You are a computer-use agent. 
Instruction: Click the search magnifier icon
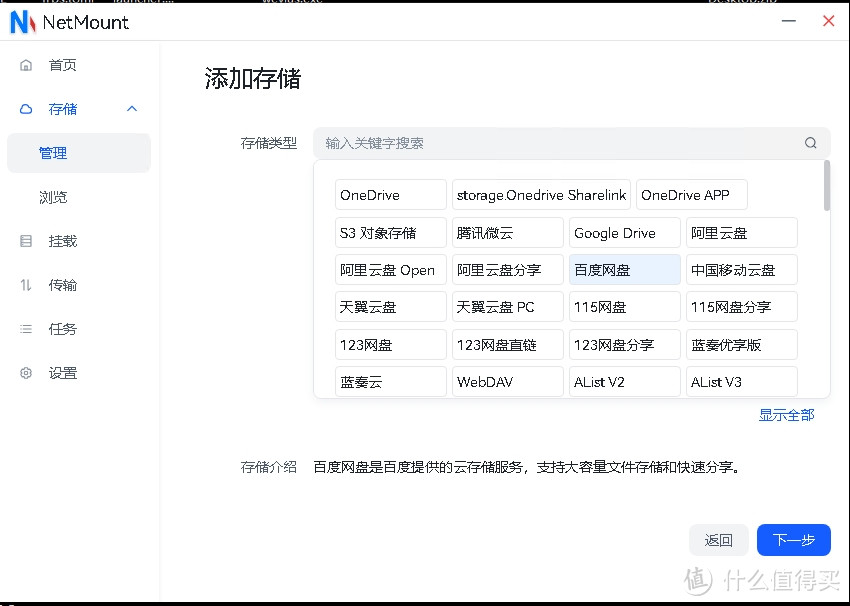[810, 143]
